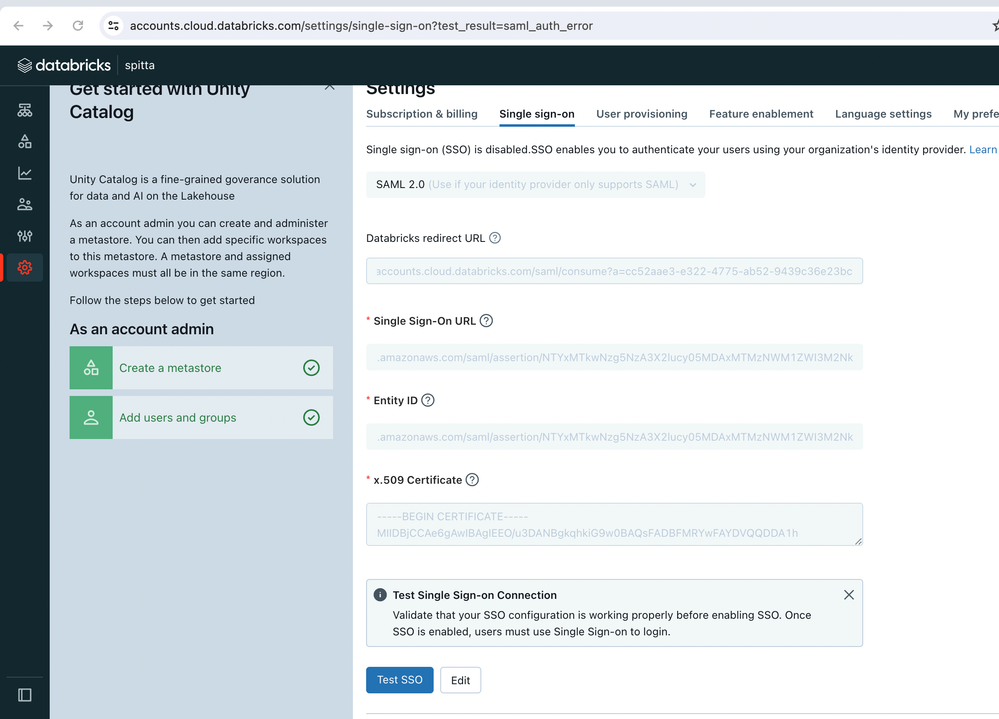Viewport: 999px width, 719px height.
Task: Click the sliders icon in left sidebar
Action: click(25, 236)
